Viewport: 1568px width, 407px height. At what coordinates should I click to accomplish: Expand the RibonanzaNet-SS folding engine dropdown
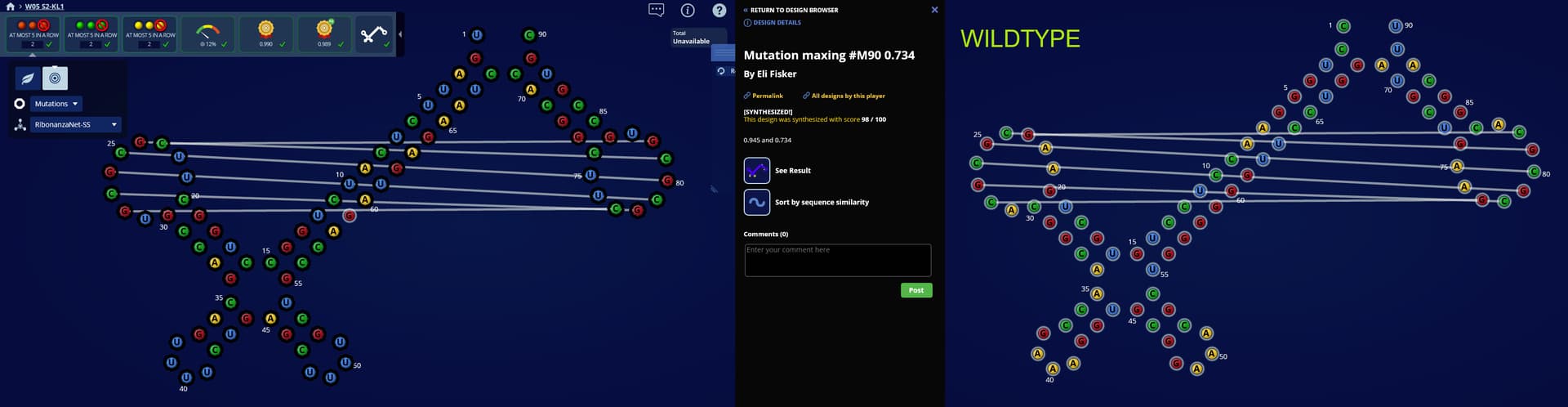point(76,124)
